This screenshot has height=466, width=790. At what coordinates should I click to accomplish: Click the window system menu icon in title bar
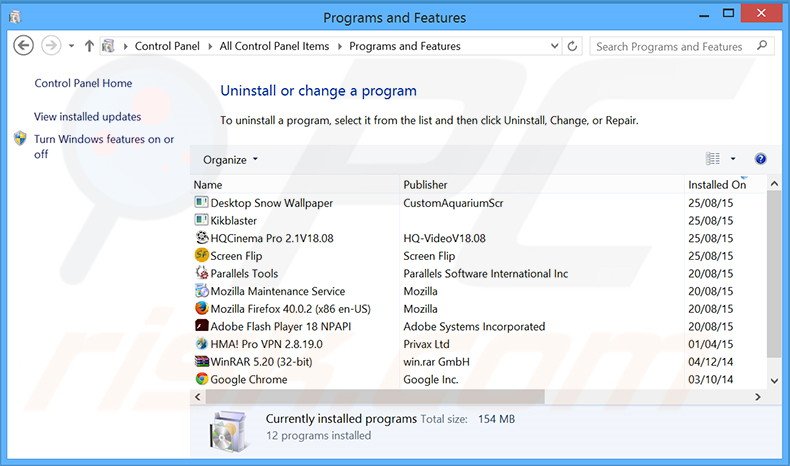15,17
